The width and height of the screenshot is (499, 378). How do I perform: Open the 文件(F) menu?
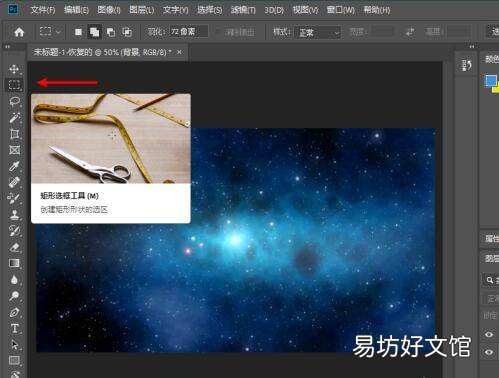point(43,10)
